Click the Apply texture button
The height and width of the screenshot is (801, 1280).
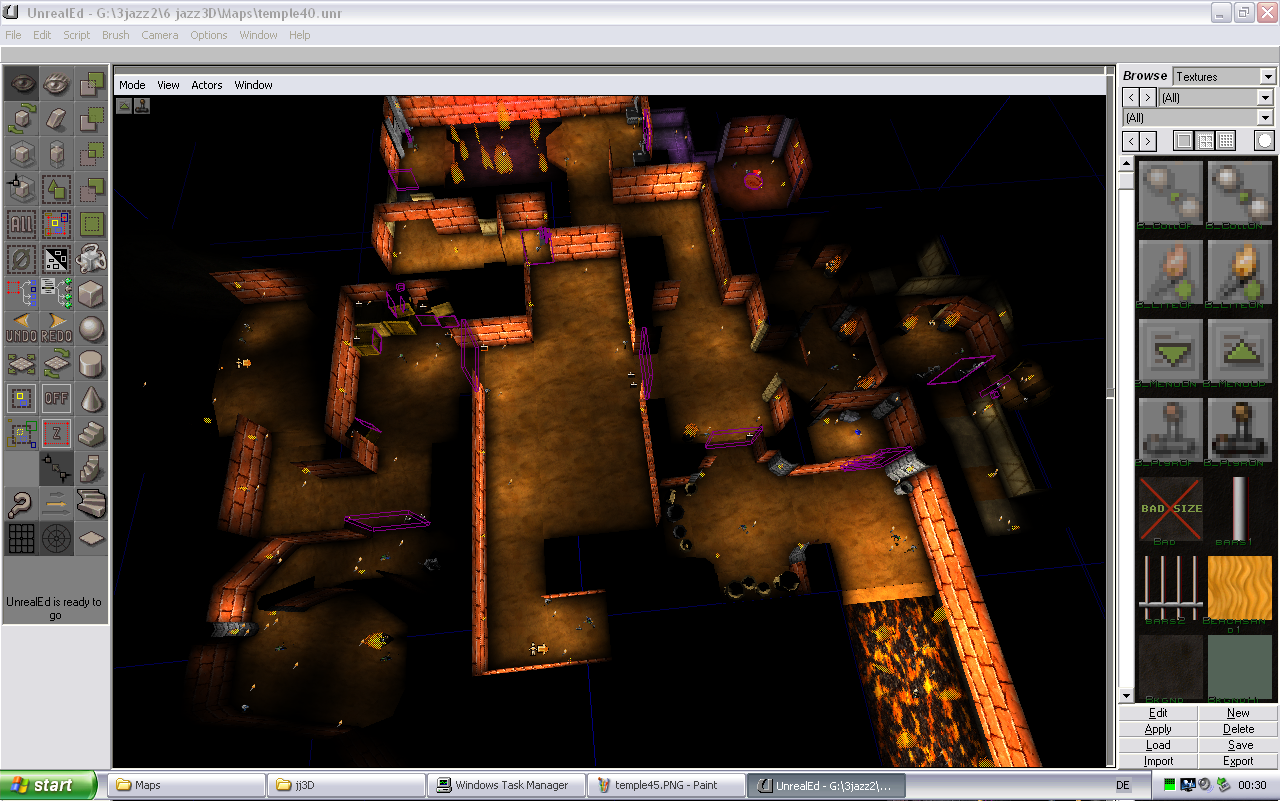[x=1158, y=729]
